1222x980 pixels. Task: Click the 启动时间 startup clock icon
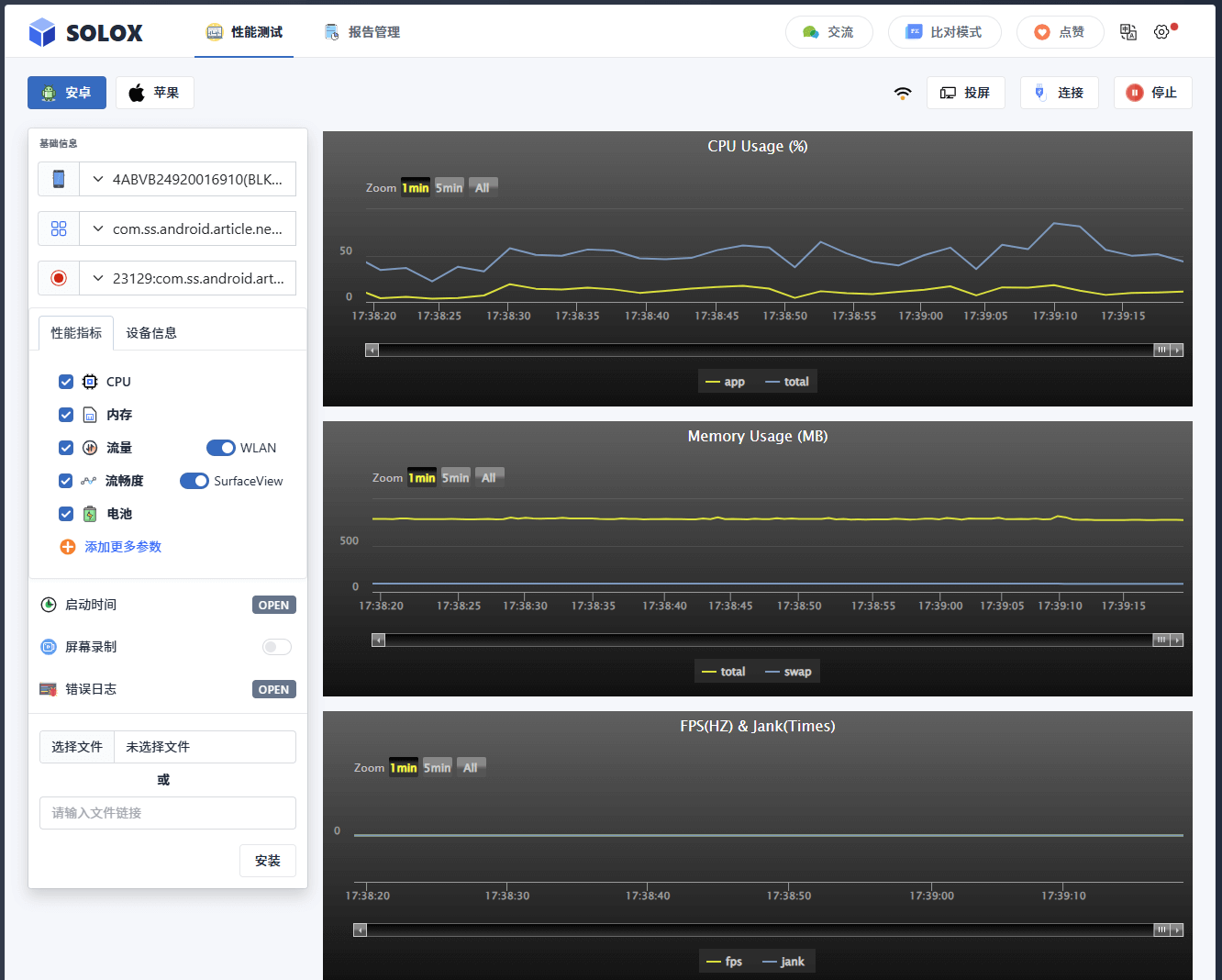click(x=49, y=605)
